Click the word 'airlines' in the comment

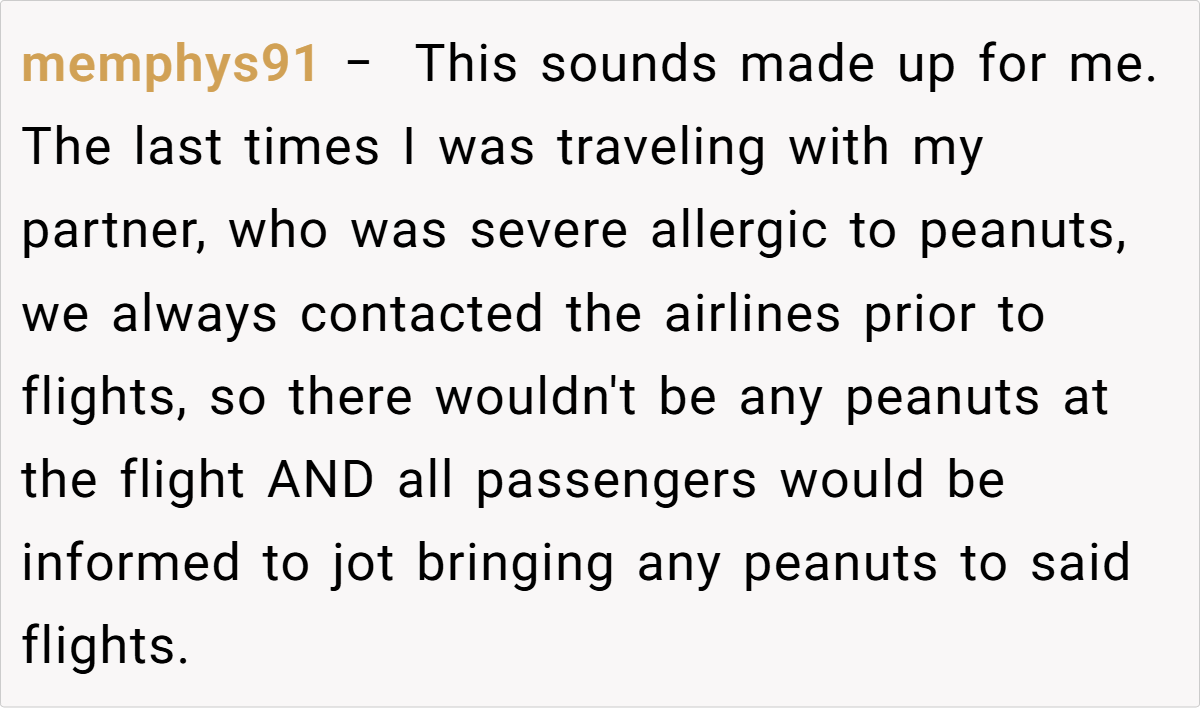pos(752,315)
